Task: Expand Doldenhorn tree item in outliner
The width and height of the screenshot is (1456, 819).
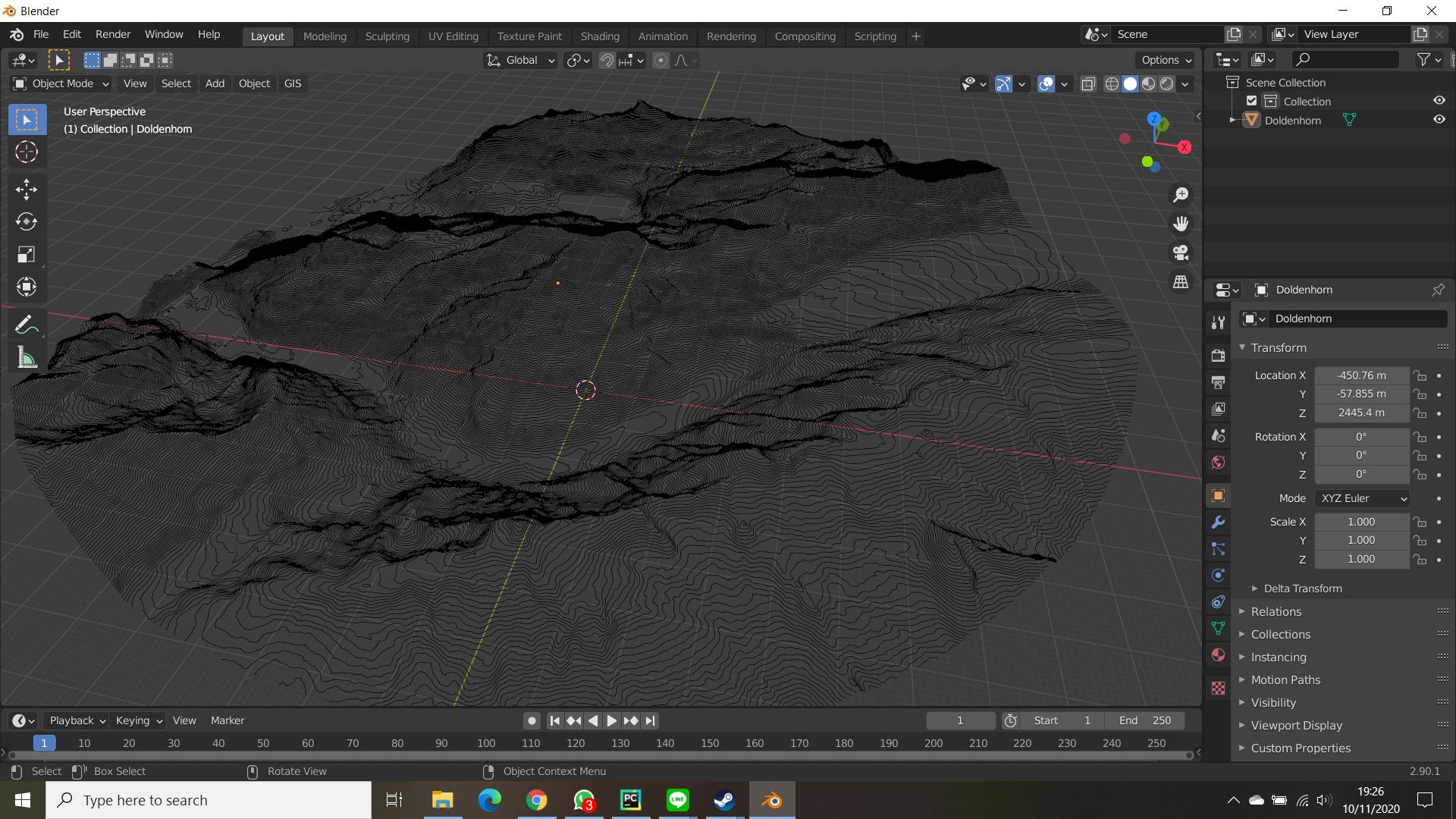Action: [x=1232, y=120]
